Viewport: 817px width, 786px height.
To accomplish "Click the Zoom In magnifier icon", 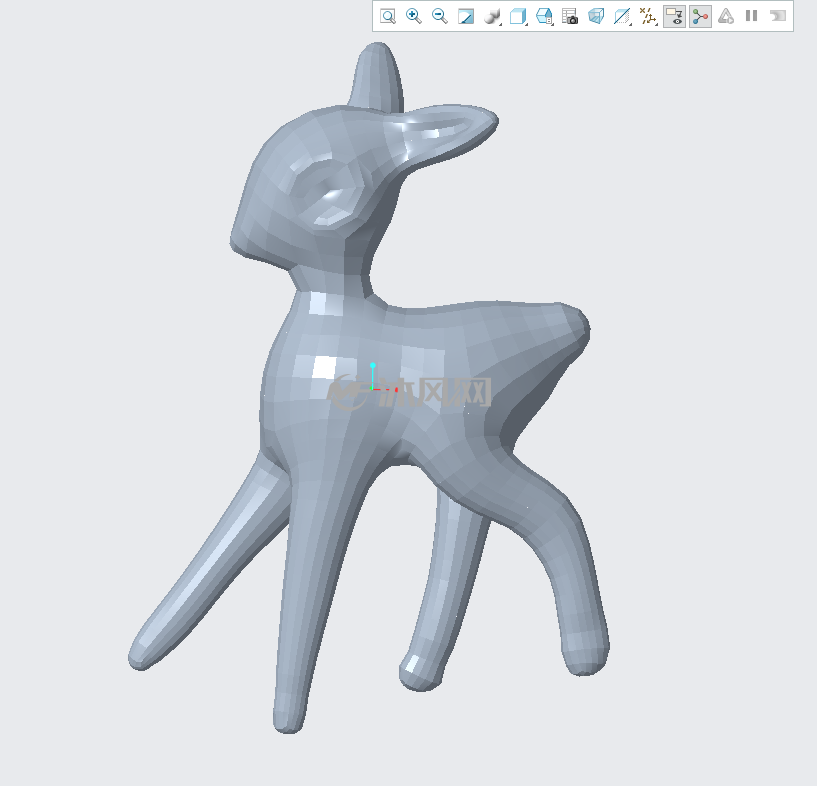I will click(x=414, y=16).
